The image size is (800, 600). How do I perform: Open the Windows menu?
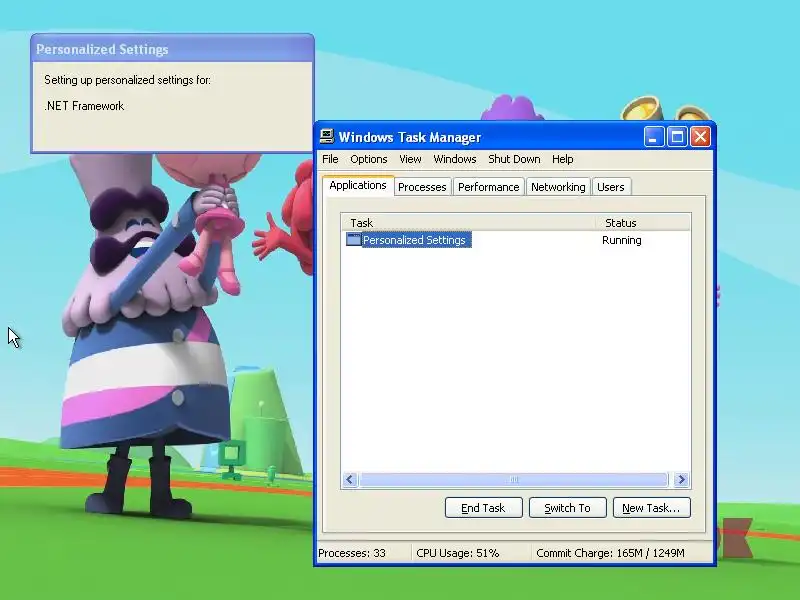tap(455, 159)
